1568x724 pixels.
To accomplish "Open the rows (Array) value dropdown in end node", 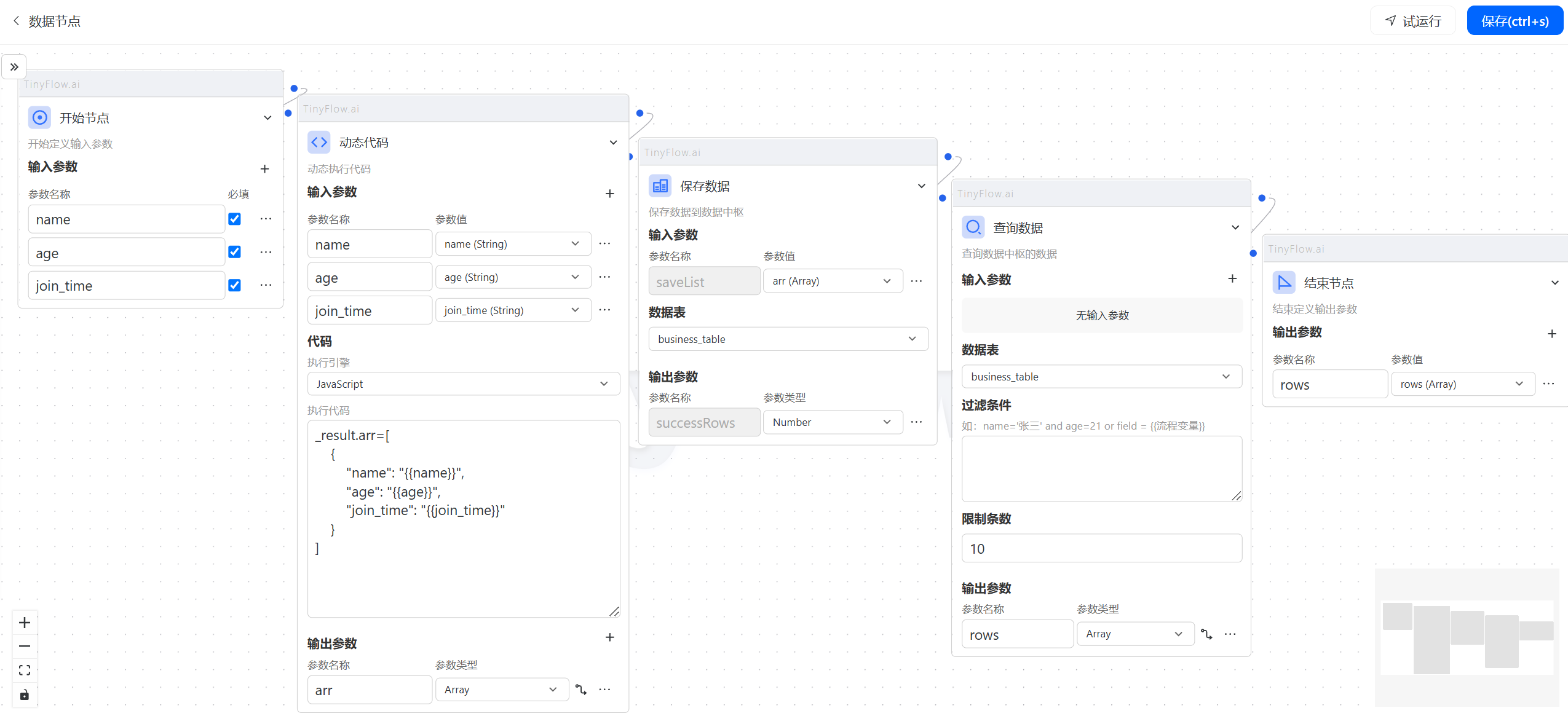I will point(1462,384).
